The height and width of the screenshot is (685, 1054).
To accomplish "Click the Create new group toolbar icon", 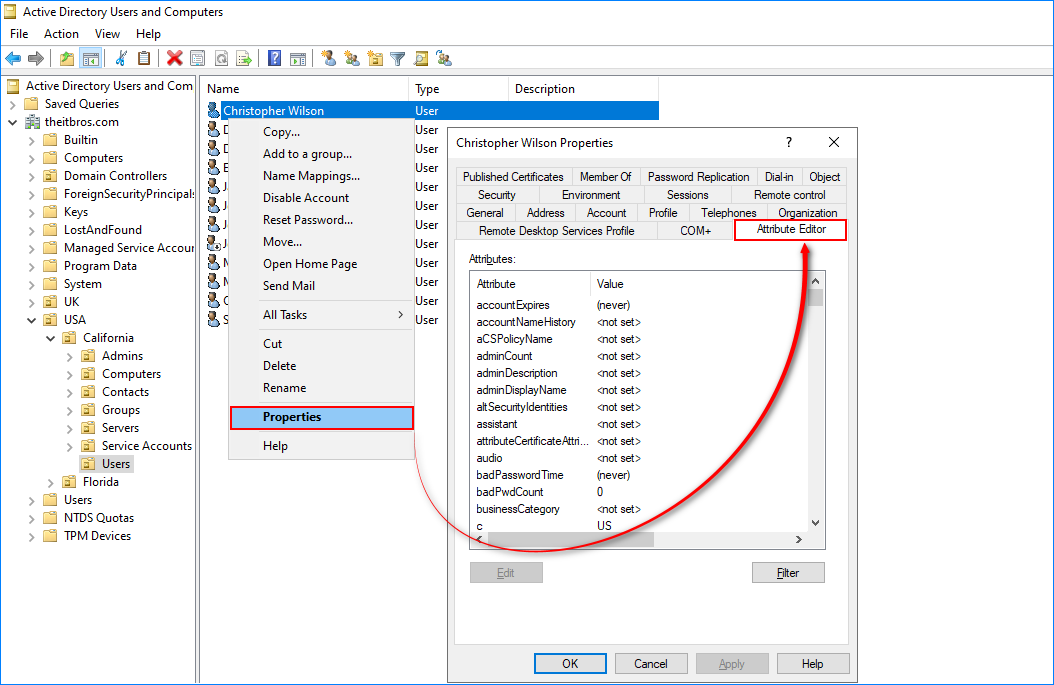I will 352,58.
